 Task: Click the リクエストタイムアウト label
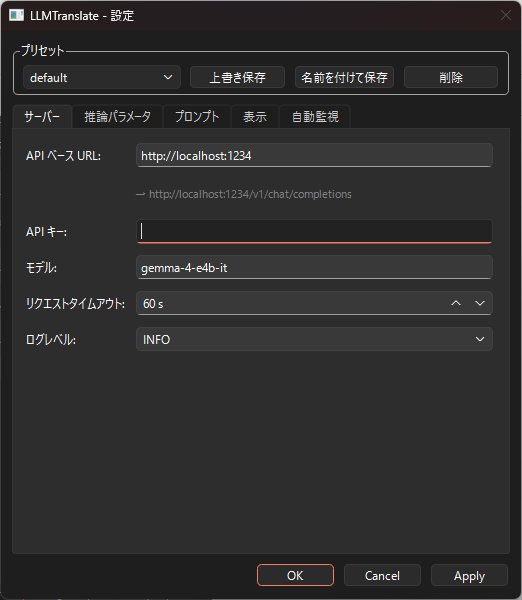(x=75, y=303)
